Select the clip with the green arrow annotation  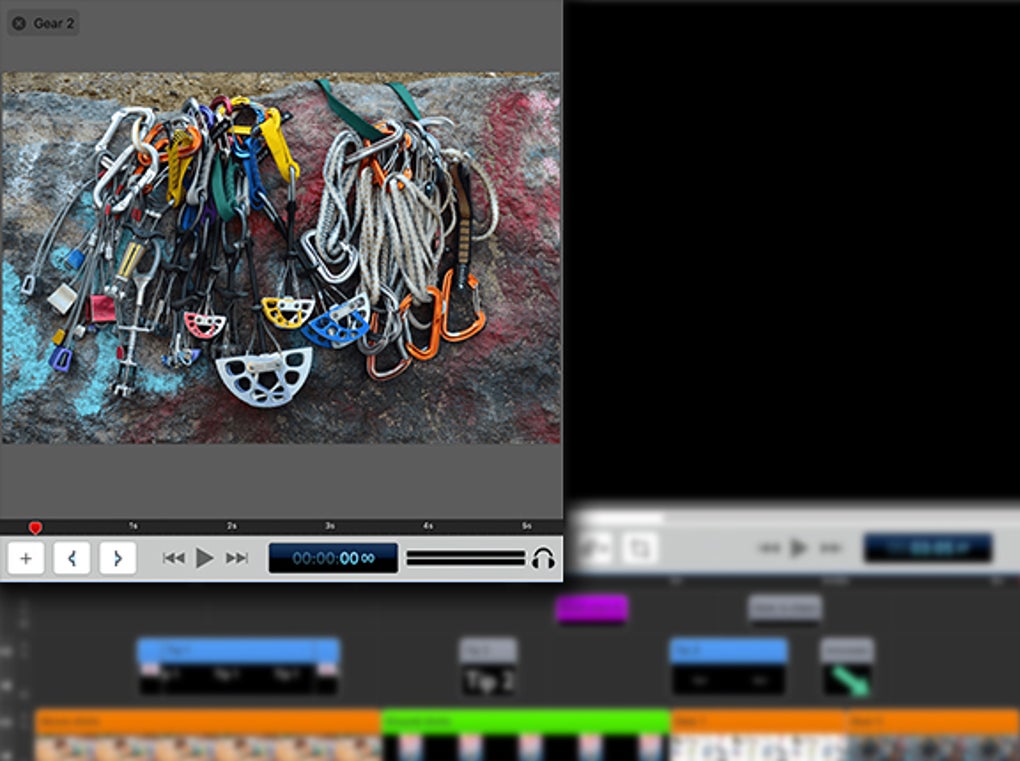tap(847, 668)
